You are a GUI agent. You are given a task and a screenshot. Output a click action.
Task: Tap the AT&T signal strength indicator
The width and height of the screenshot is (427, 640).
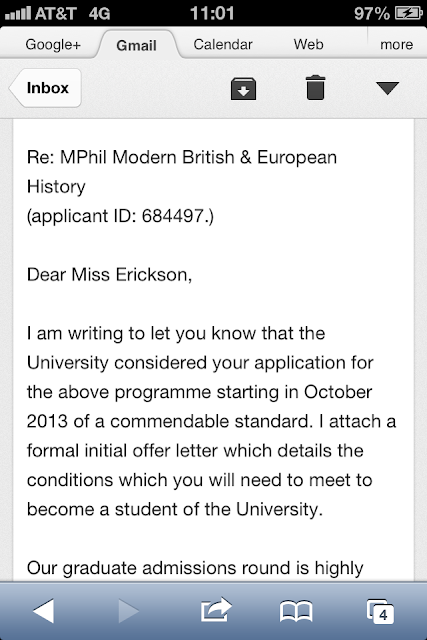point(18,13)
